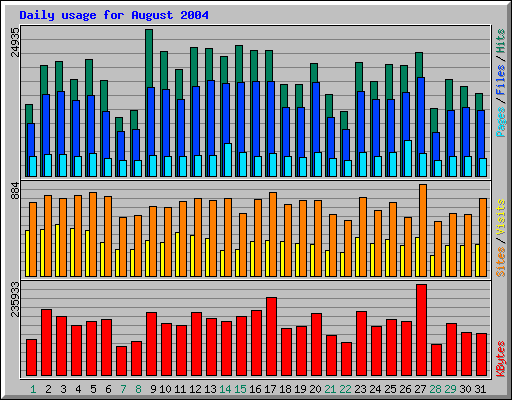Click the 'Sites' legend label
Image resolution: width=512 pixels, height=400 pixels.
click(501, 262)
